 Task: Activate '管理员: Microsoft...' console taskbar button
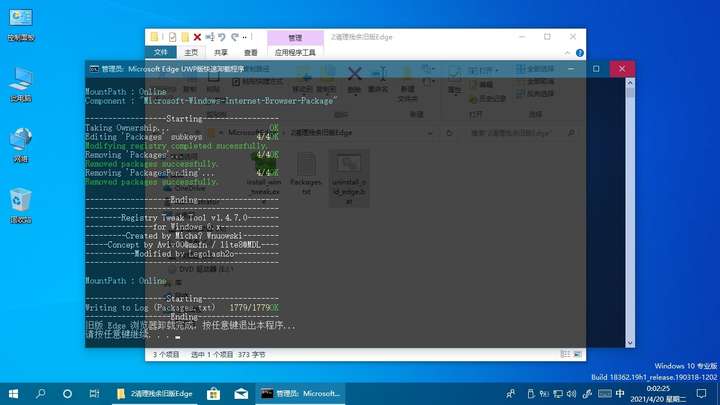300,394
